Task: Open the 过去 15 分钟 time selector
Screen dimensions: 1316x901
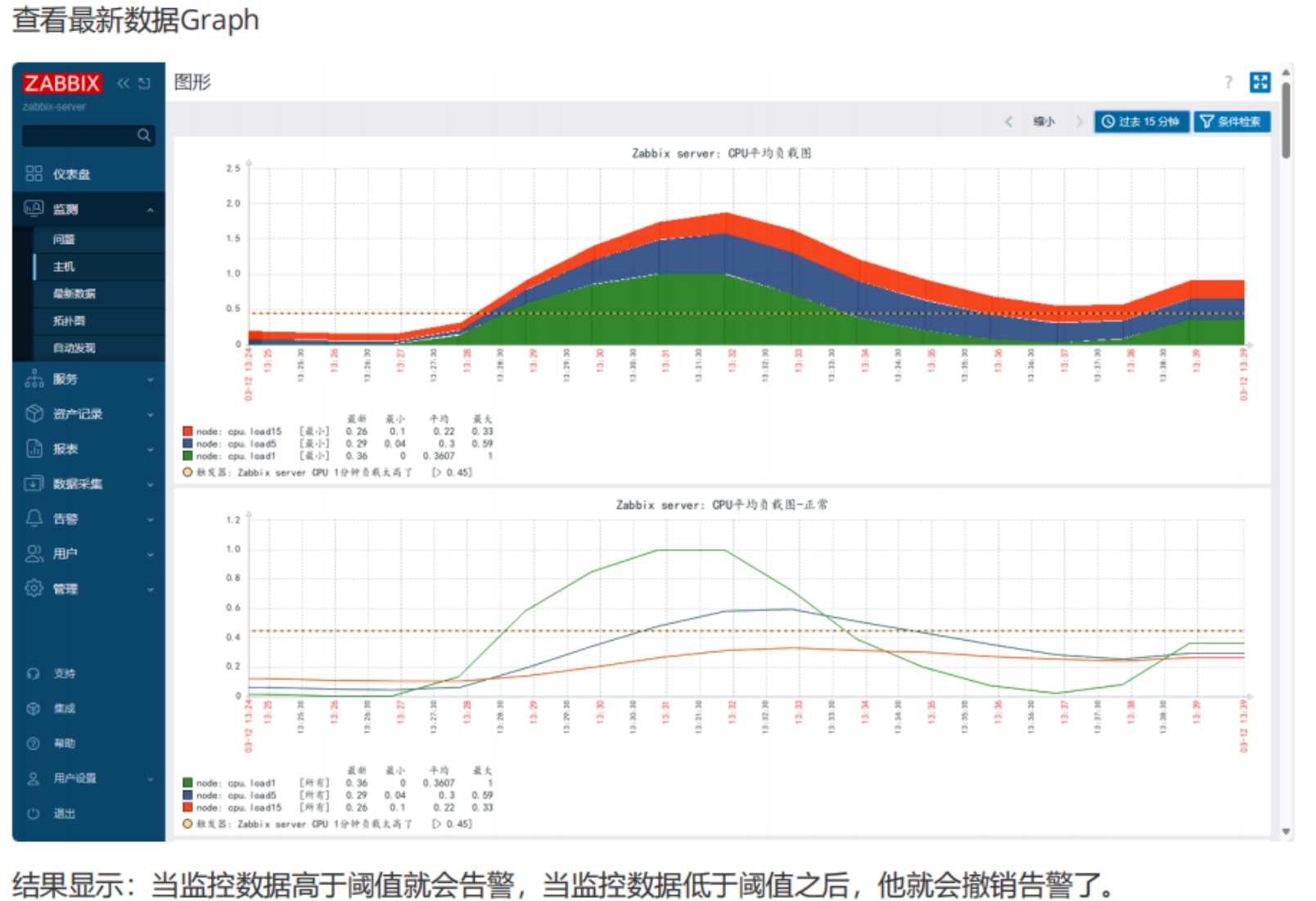Action: pyautogui.click(x=1141, y=122)
